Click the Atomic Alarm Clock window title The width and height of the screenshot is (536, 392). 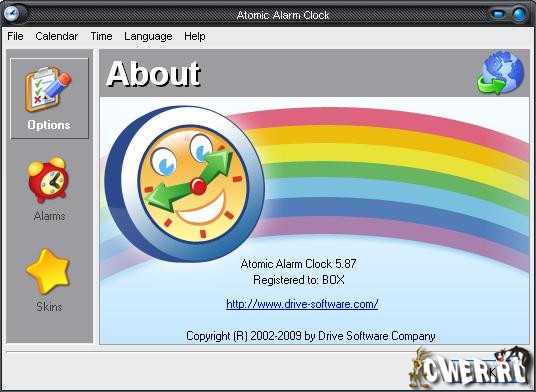tap(283, 15)
